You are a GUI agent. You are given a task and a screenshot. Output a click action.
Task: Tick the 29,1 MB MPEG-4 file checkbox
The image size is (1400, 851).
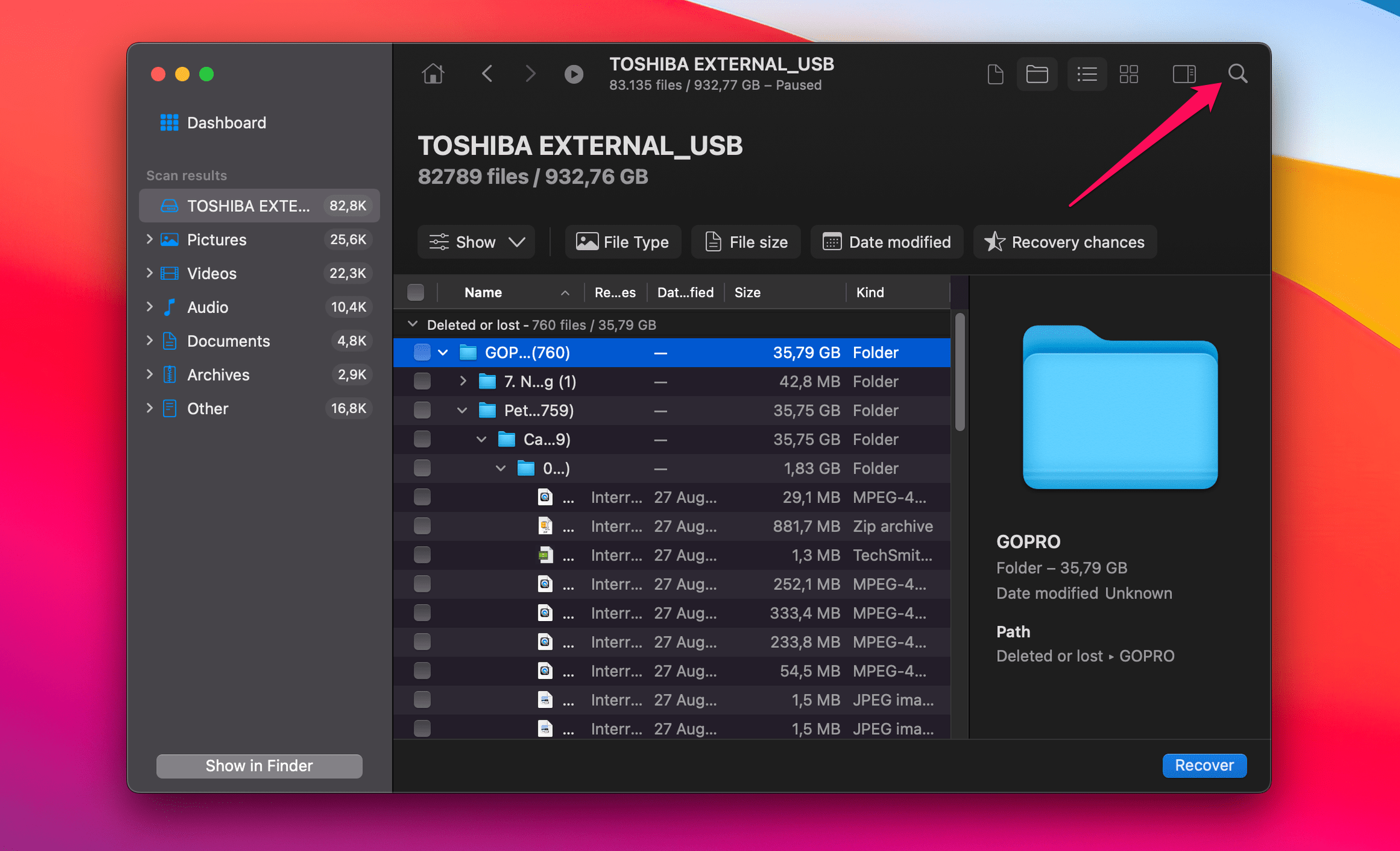[422, 497]
